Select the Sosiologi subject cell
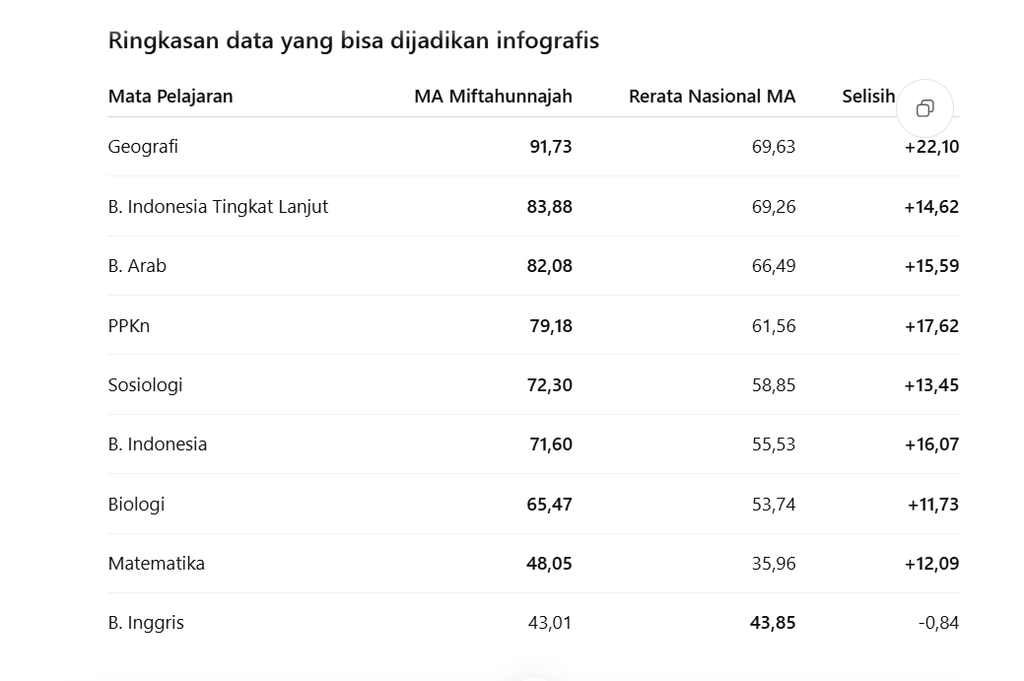The height and width of the screenshot is (681, 1024). pos(145,385)
